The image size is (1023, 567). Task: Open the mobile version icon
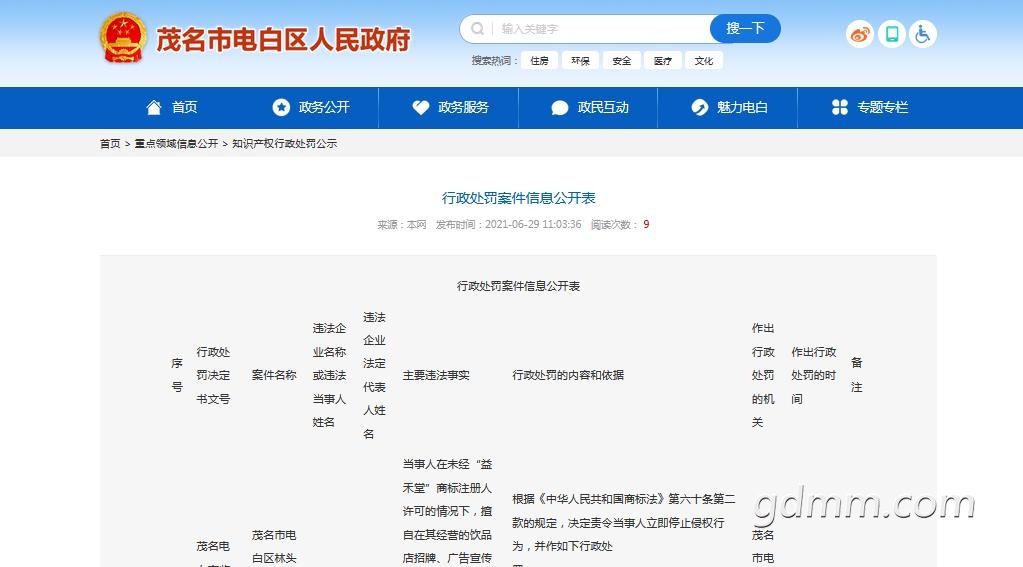[891, 34]
